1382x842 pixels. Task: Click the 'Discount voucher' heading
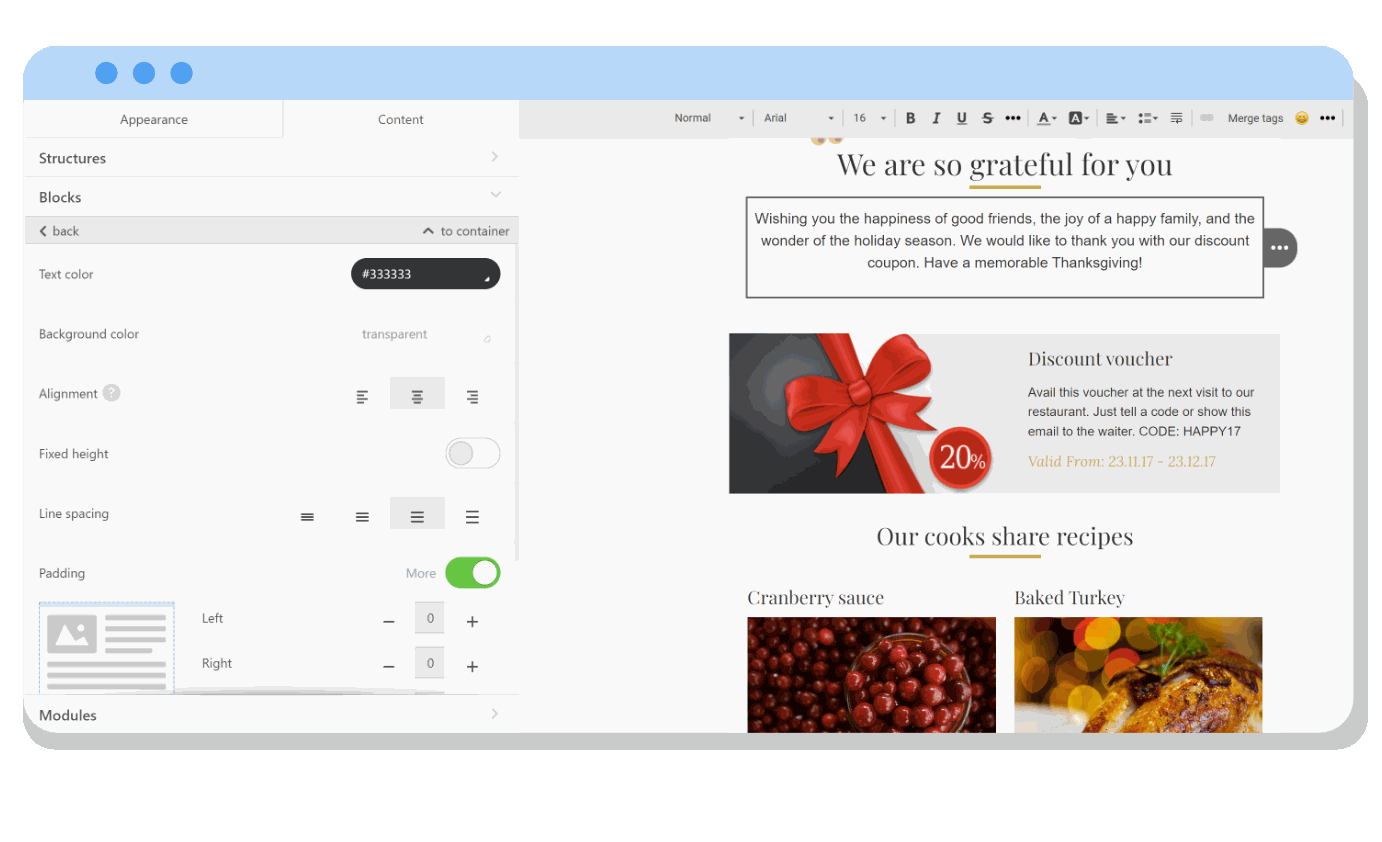coord(1100,359)
